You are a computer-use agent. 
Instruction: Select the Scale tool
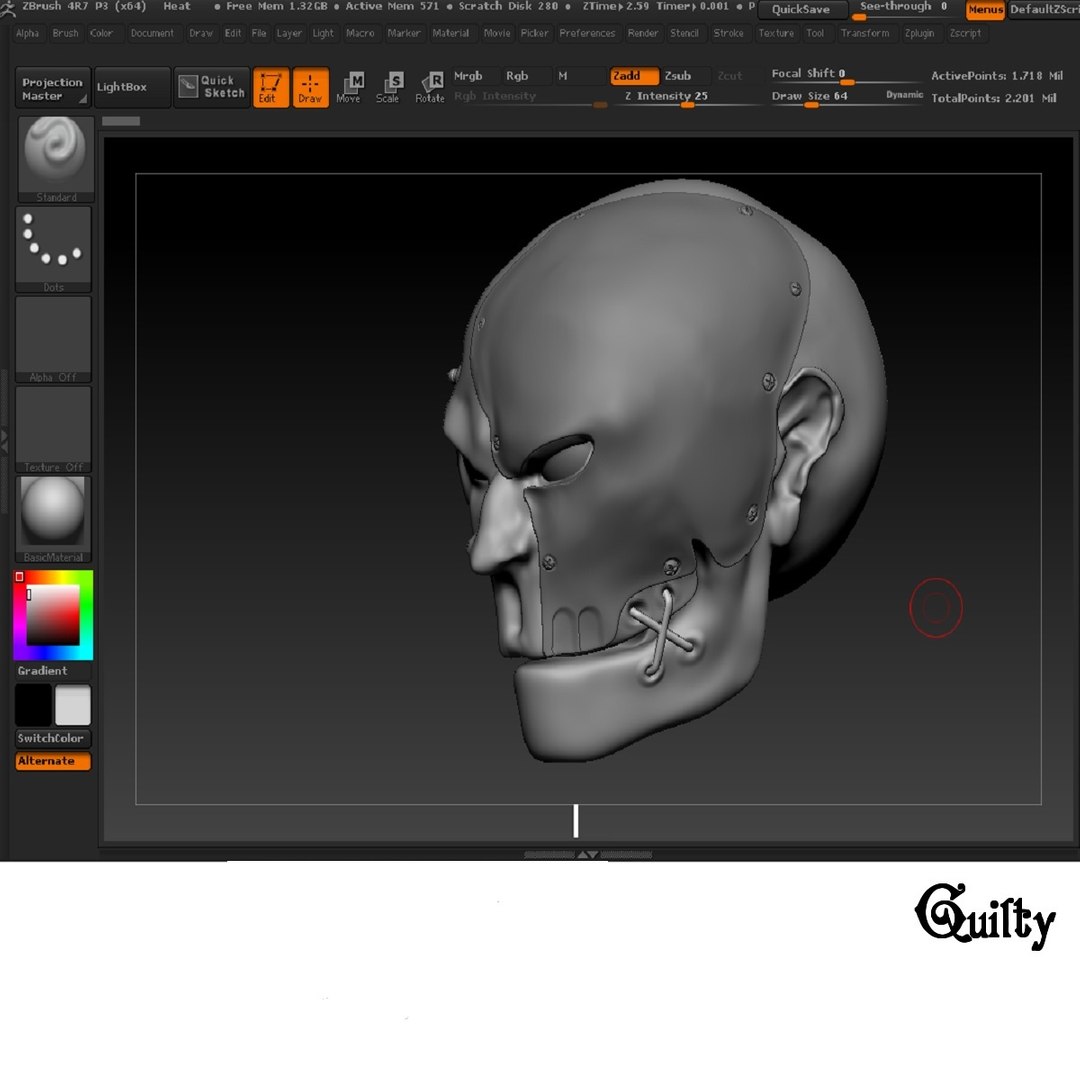388,87
